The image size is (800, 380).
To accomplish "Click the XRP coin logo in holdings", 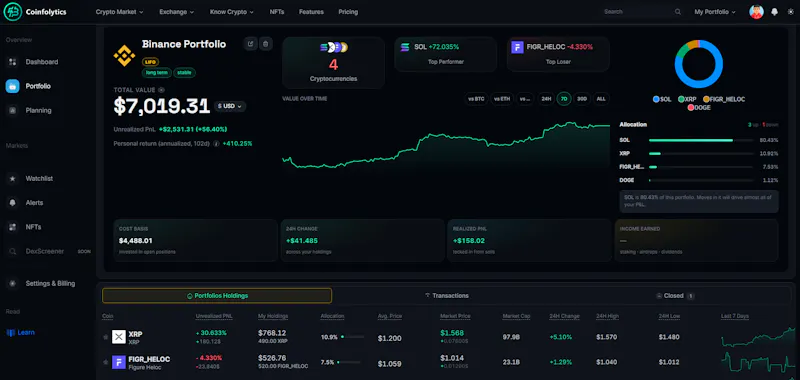I will 119,337.
